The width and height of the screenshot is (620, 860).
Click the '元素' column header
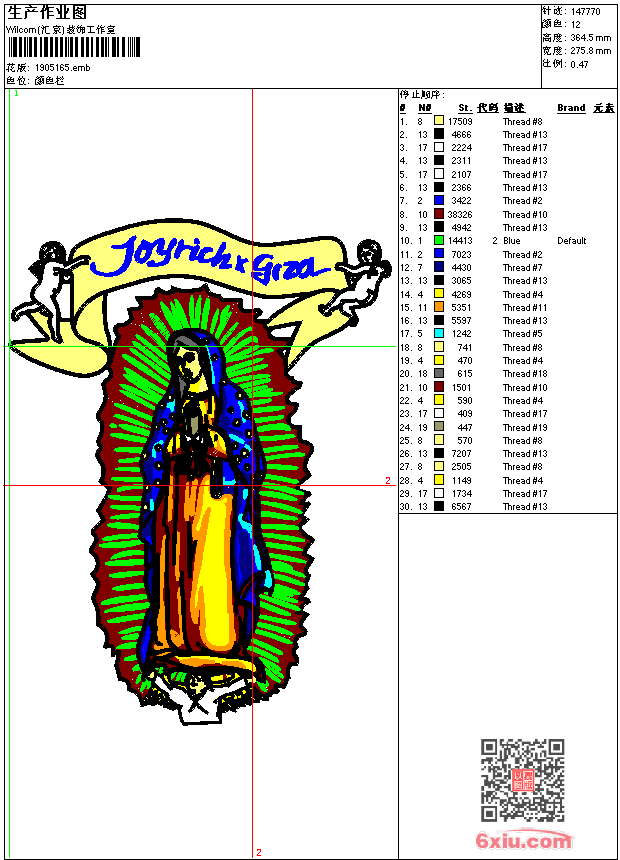(604, 108)
